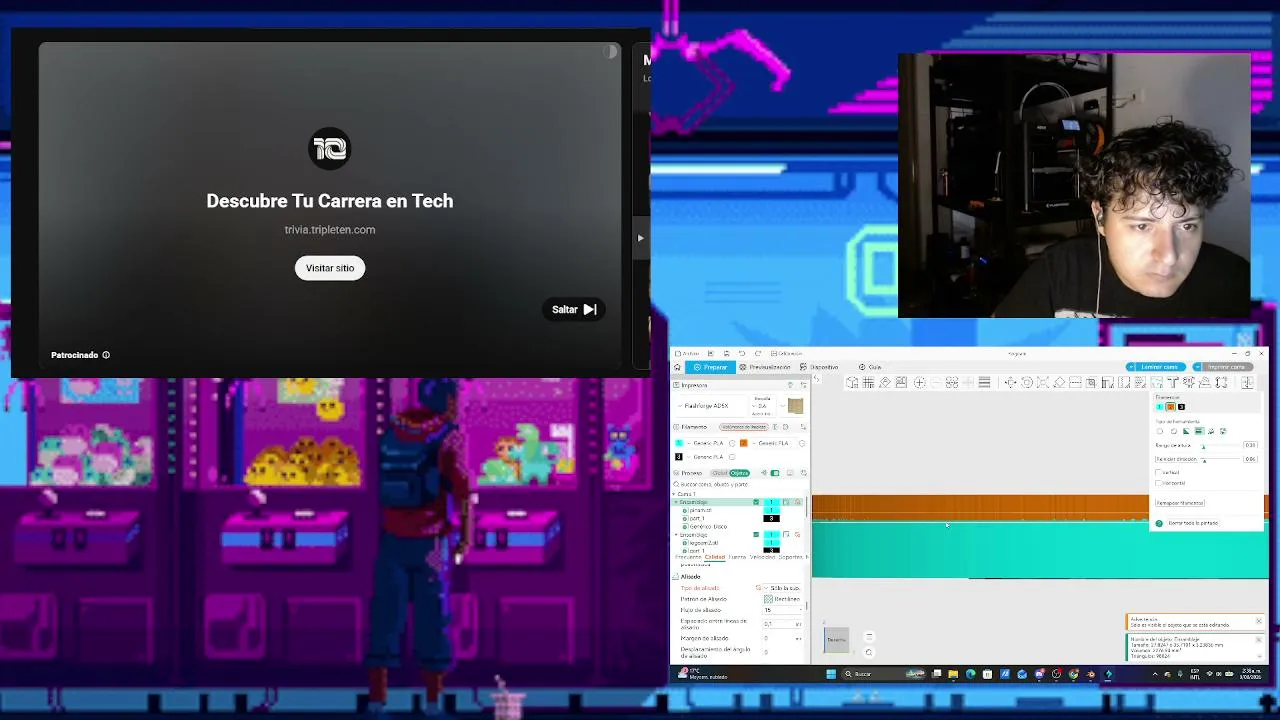Switch to the Previsualización tab
This screenshot has width=1280, height=720.
[764, 367]
